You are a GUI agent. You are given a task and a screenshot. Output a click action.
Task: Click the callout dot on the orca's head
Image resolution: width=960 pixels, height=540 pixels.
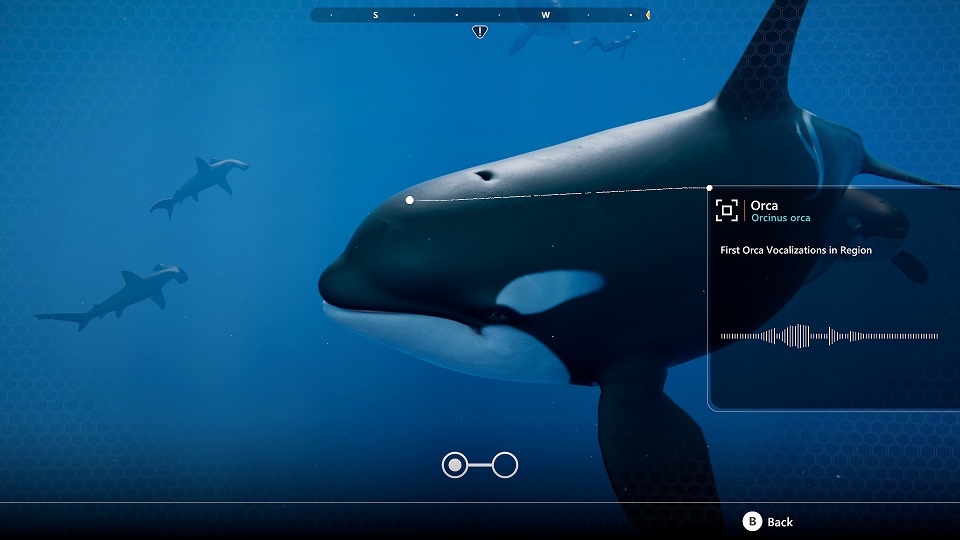pos(410,200)
